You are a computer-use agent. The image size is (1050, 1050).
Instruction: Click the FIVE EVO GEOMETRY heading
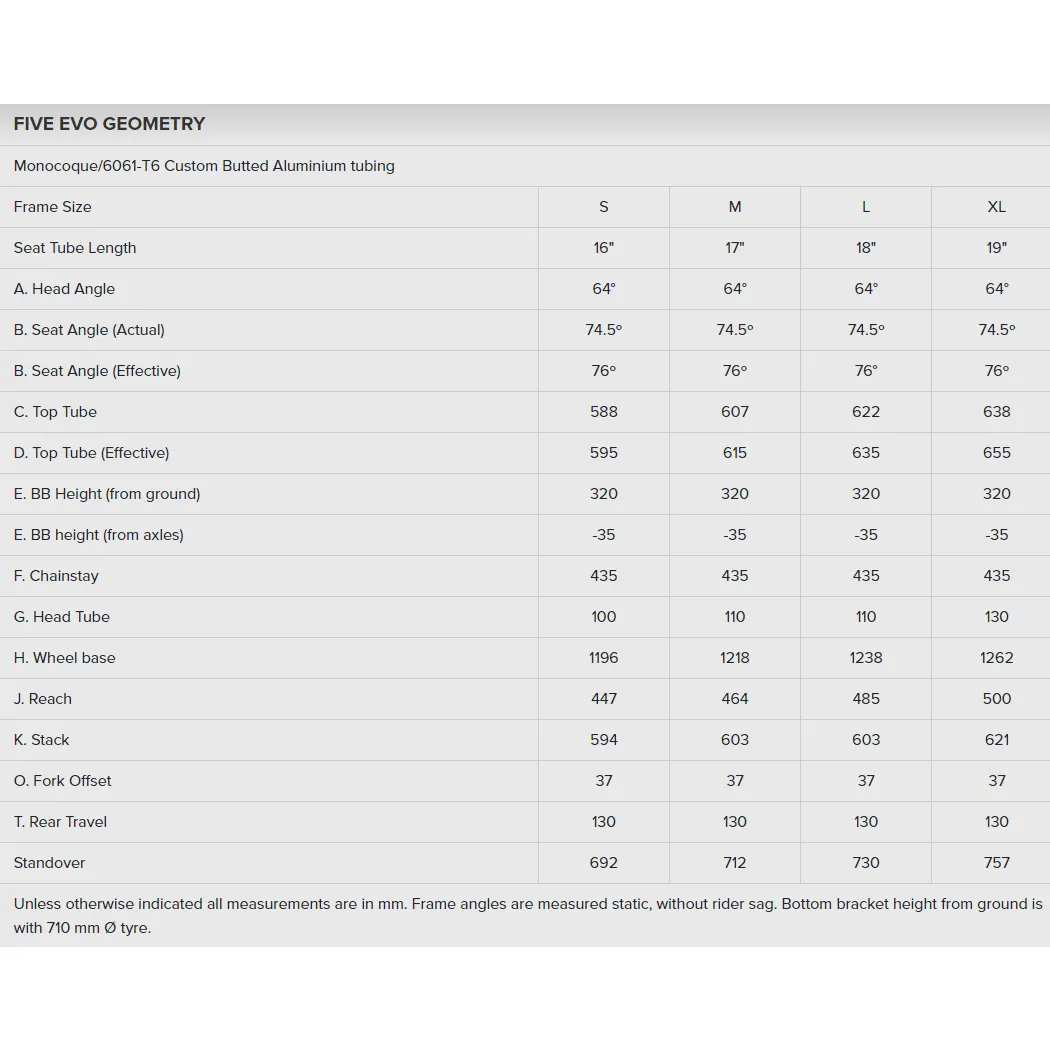109,124
